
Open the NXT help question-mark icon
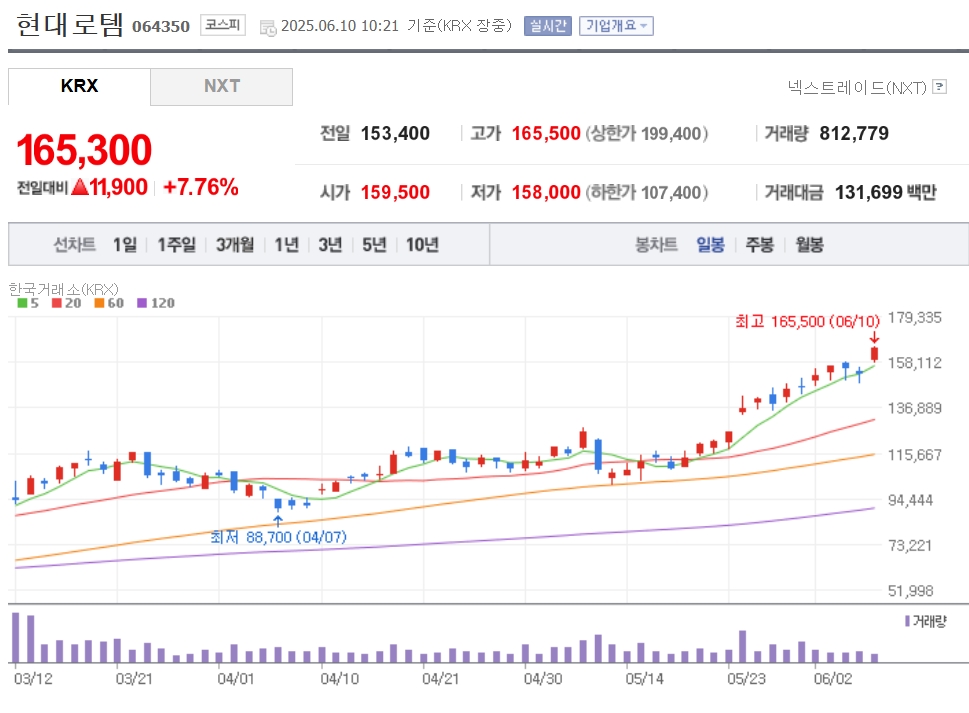[x=939, y=86]
